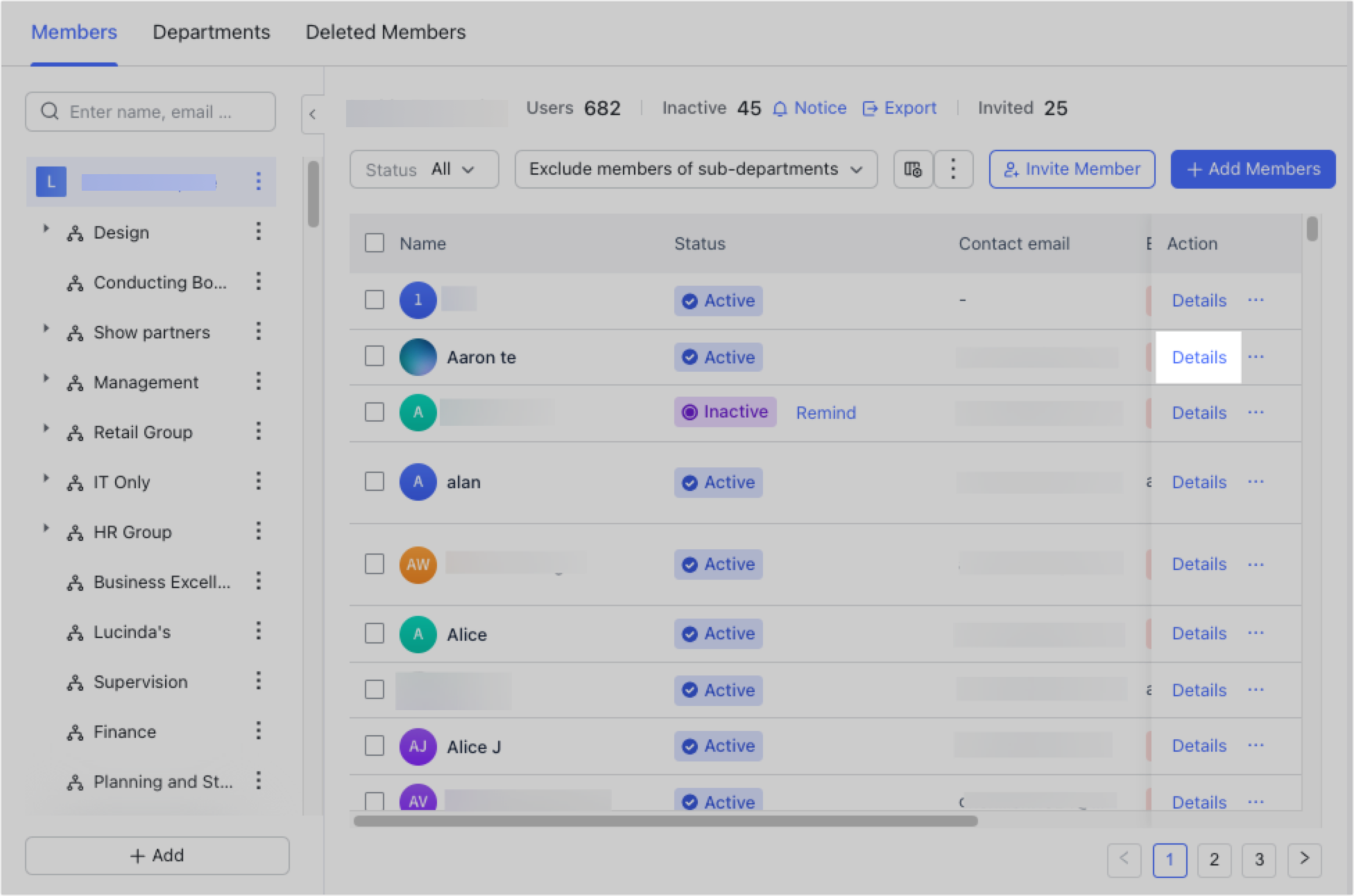Open more actions for Aaron te row
This screenshot has width=1354, height=896.
[1256, 357]
